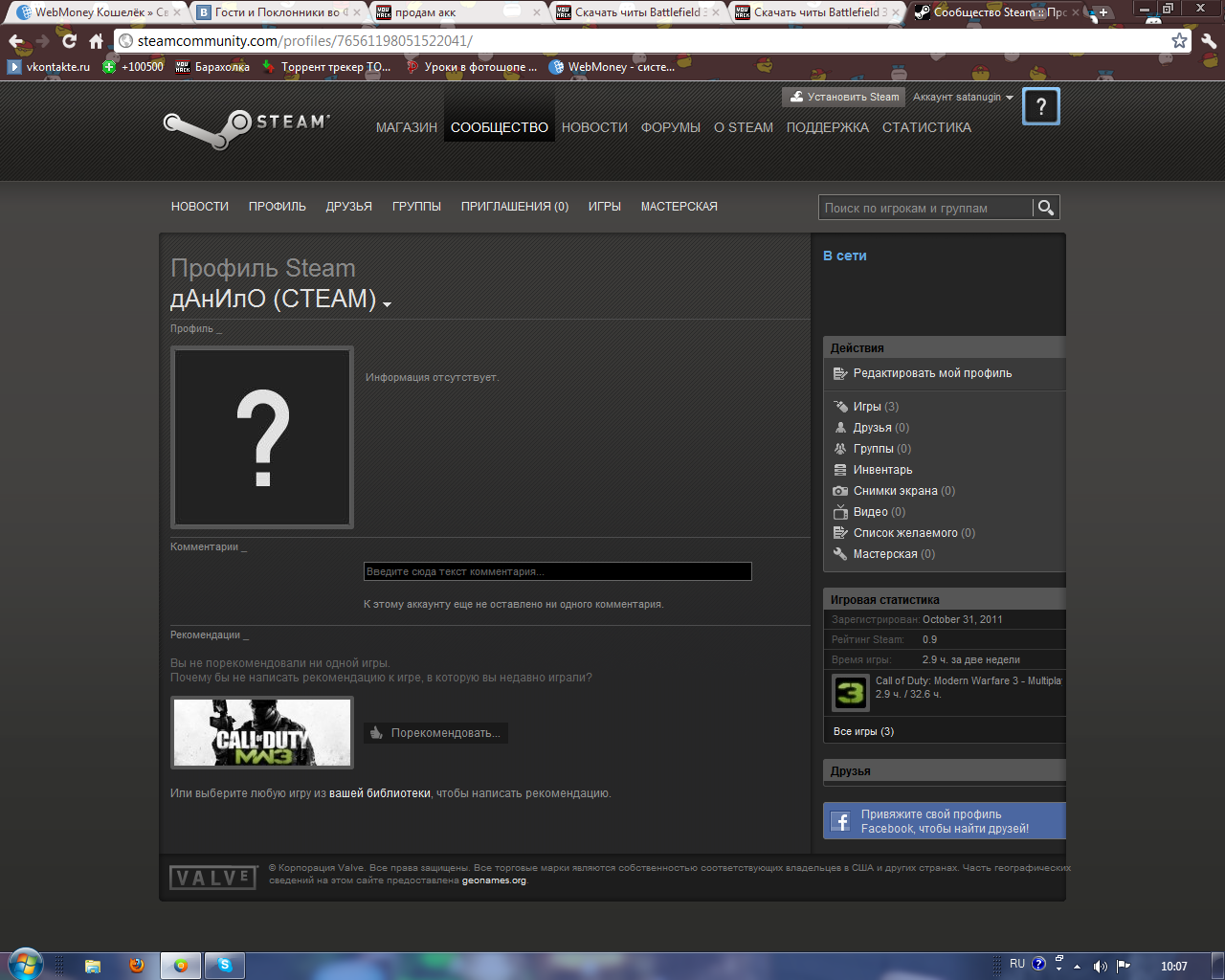This screenshot has height=980, width=1225.
Task: Open the ПОДДЕРЖКА menu item
Action: pos(828,127)
